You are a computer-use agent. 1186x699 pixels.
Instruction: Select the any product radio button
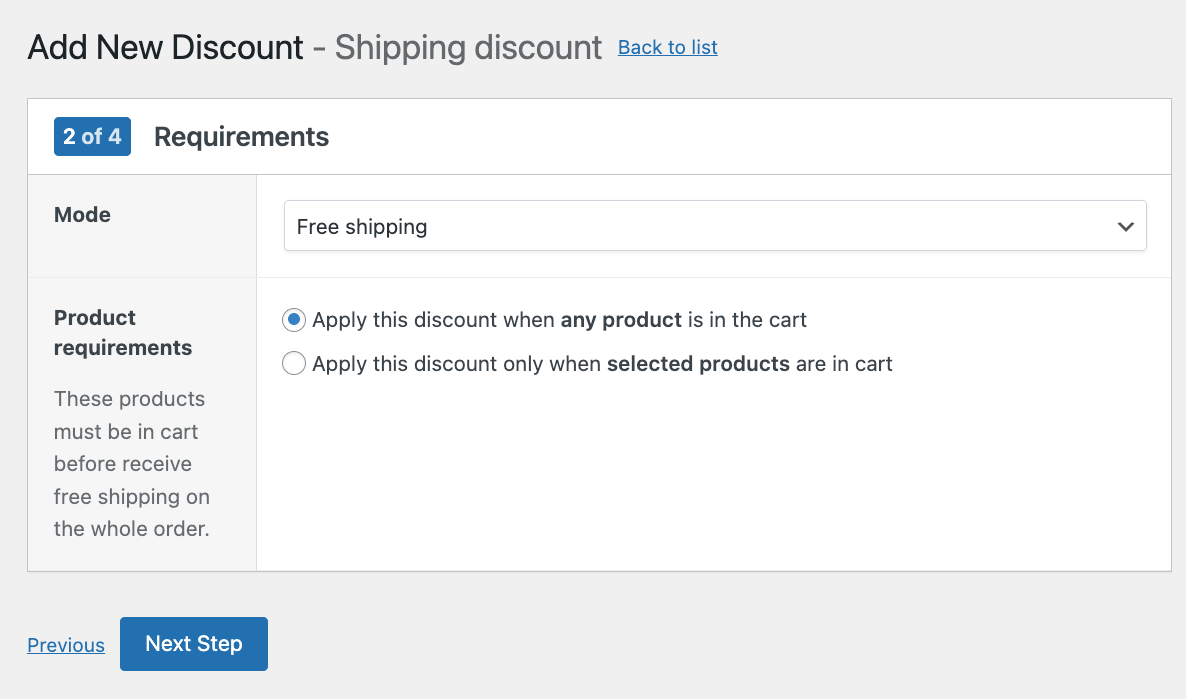[x=294, y=320]
